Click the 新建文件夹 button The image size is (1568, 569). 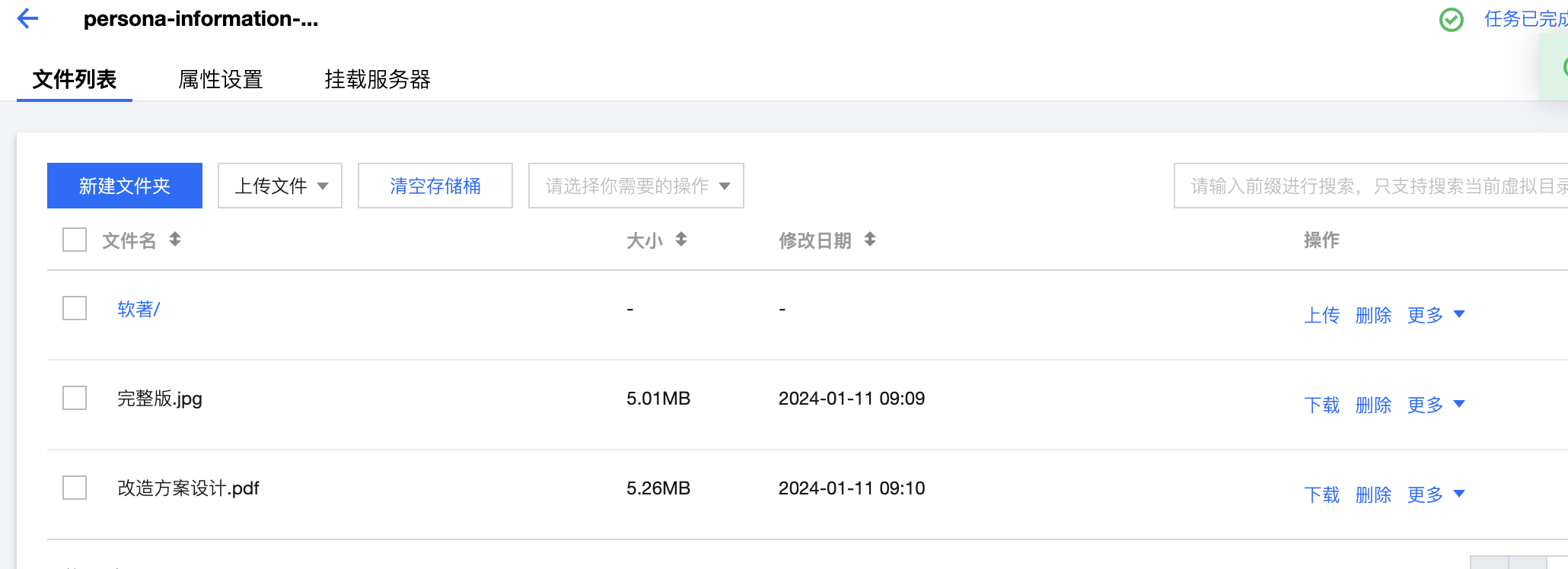[125, 186]
